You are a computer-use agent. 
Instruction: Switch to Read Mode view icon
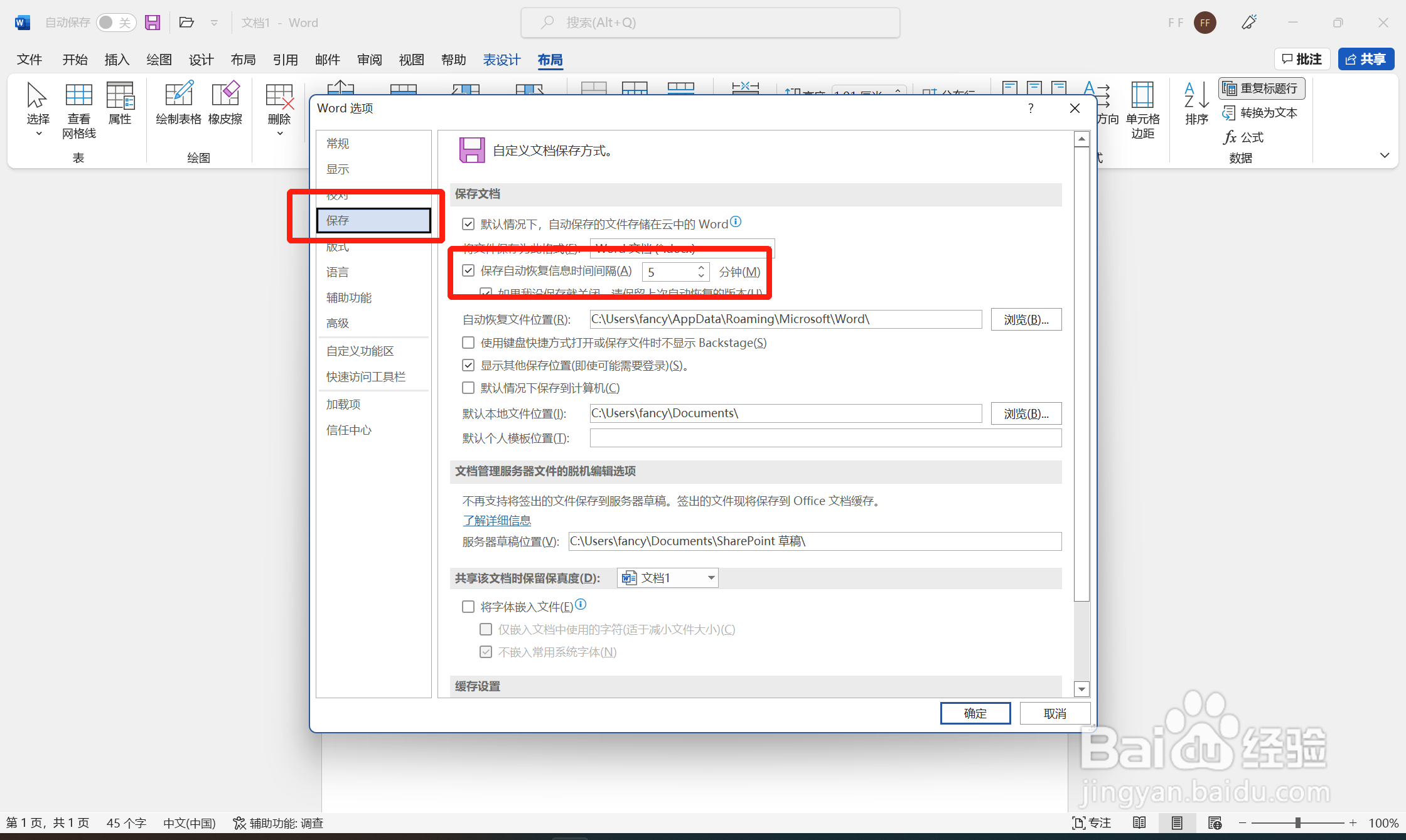tap(1139, 822)
